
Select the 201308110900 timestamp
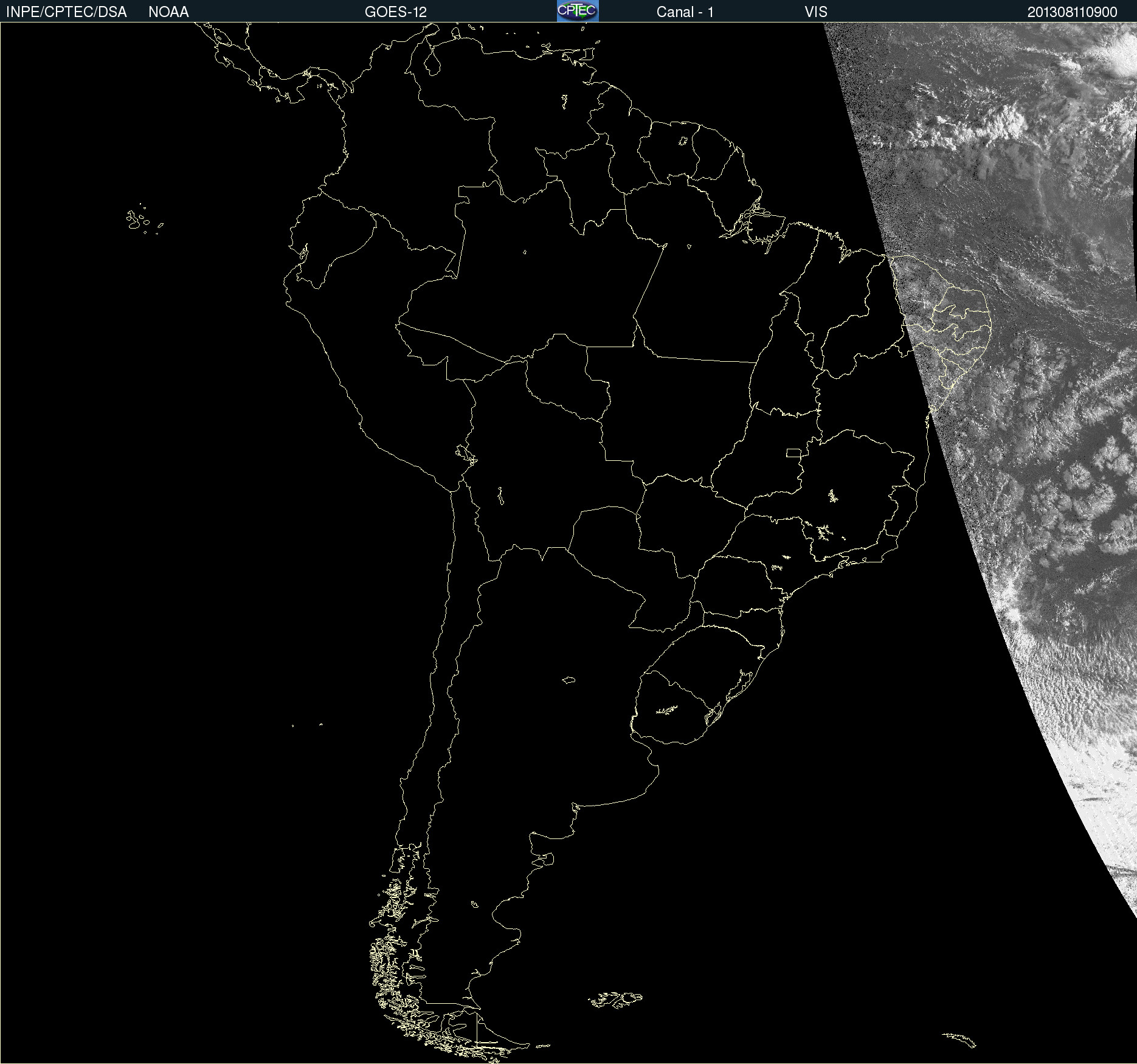[x=1073, y=12]
